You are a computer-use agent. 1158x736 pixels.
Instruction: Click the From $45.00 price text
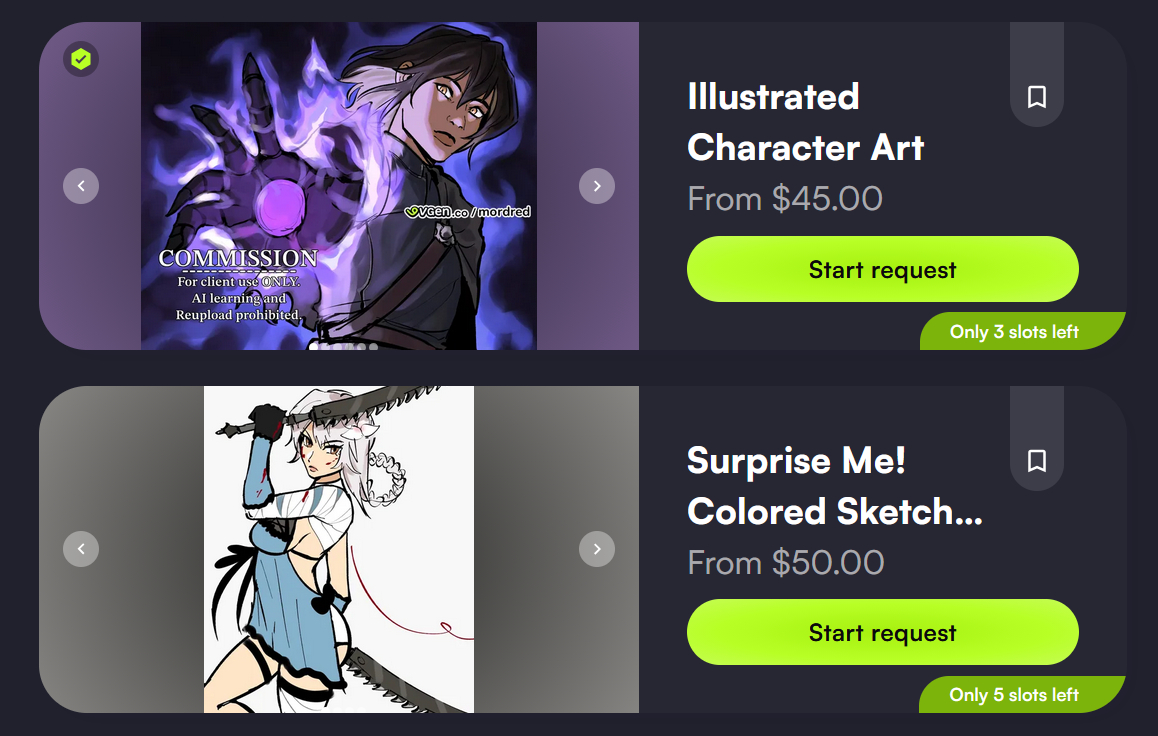tap(785, 199)
